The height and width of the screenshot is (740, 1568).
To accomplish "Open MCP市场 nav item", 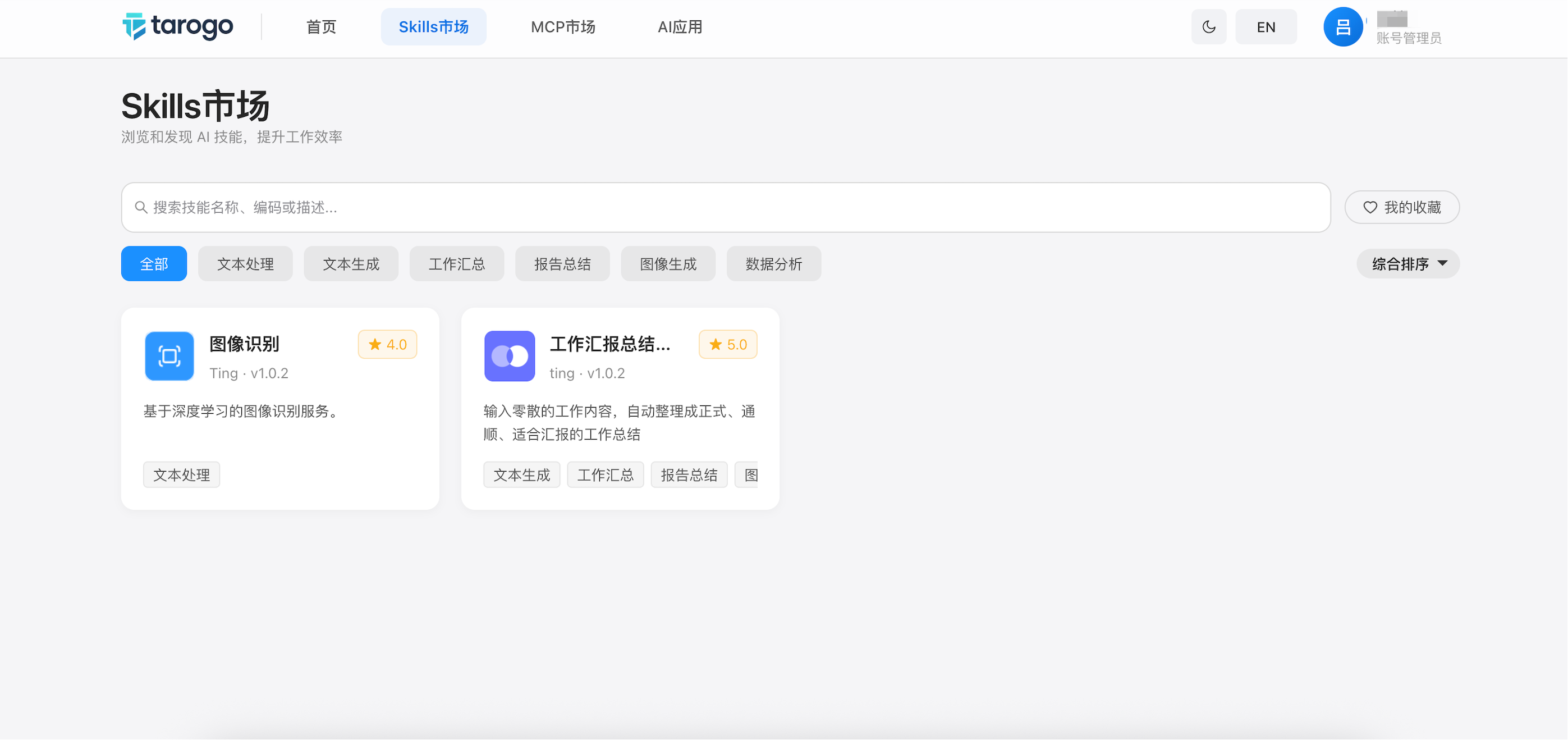I will [563, 27].
